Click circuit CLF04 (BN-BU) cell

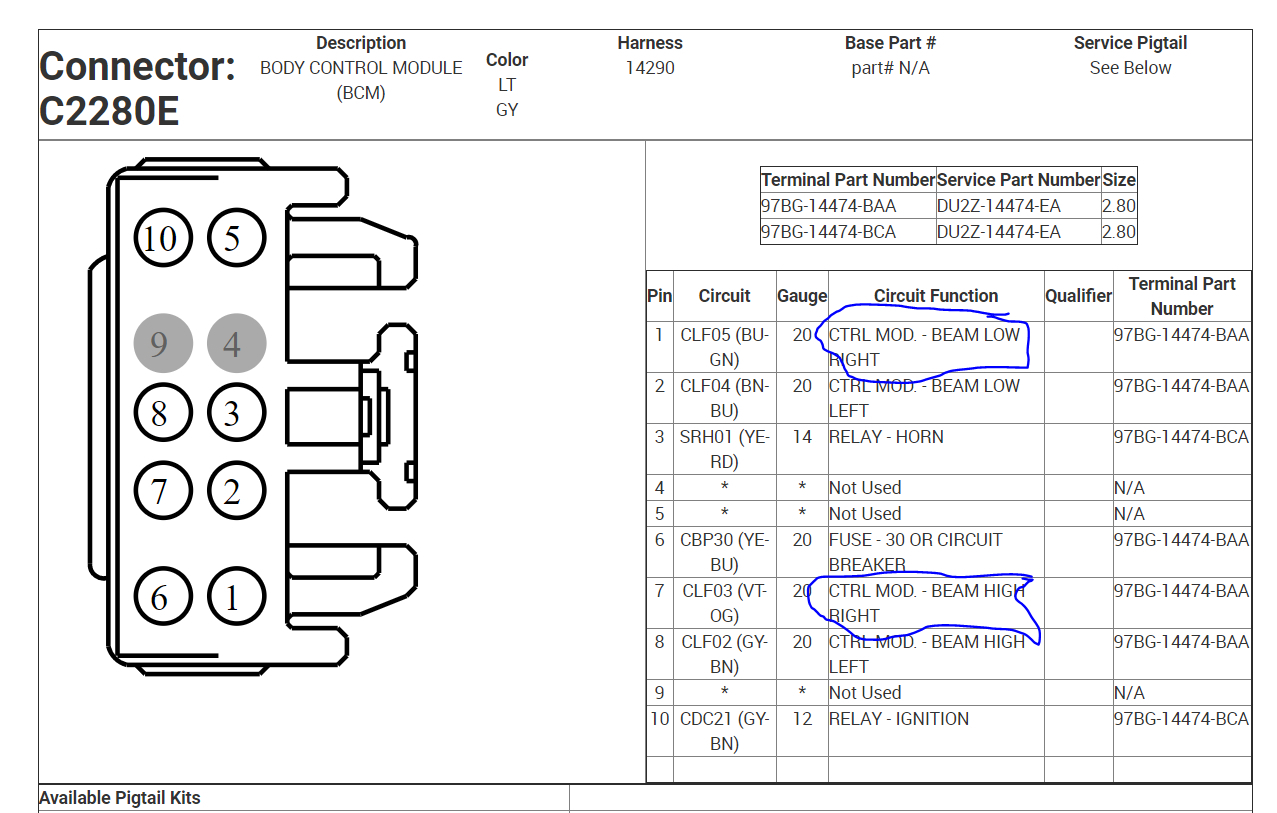point(724,398)
